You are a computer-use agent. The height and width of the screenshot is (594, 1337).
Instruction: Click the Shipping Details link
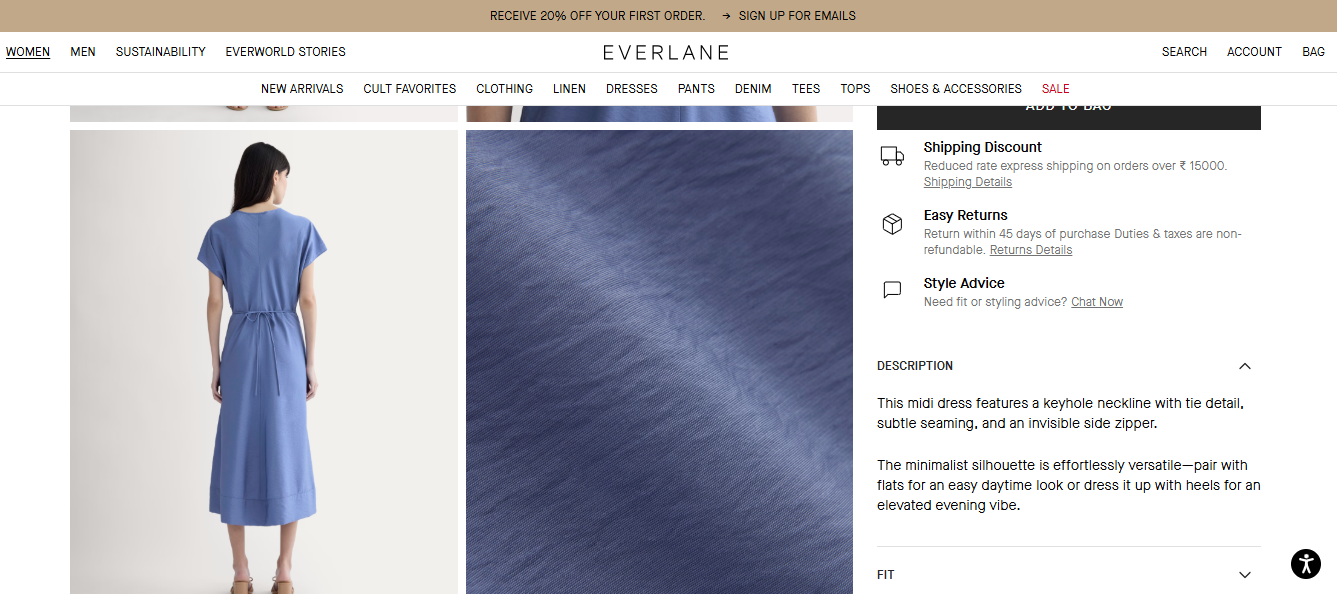968,182
